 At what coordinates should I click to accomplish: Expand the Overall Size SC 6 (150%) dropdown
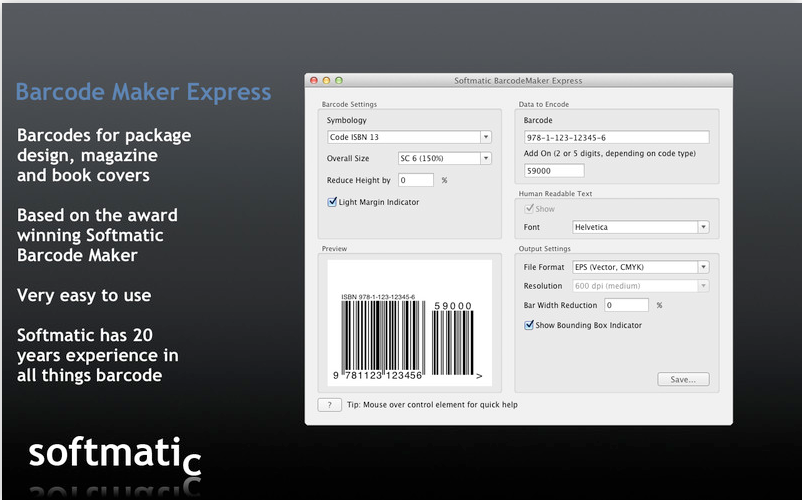tap(444, 158)
